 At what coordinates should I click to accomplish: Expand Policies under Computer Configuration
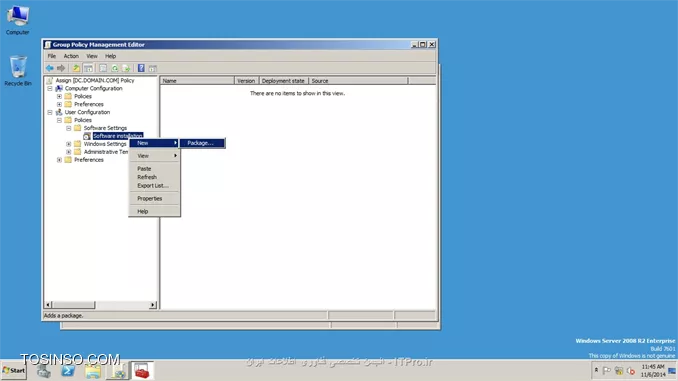(x=59, y=96)
